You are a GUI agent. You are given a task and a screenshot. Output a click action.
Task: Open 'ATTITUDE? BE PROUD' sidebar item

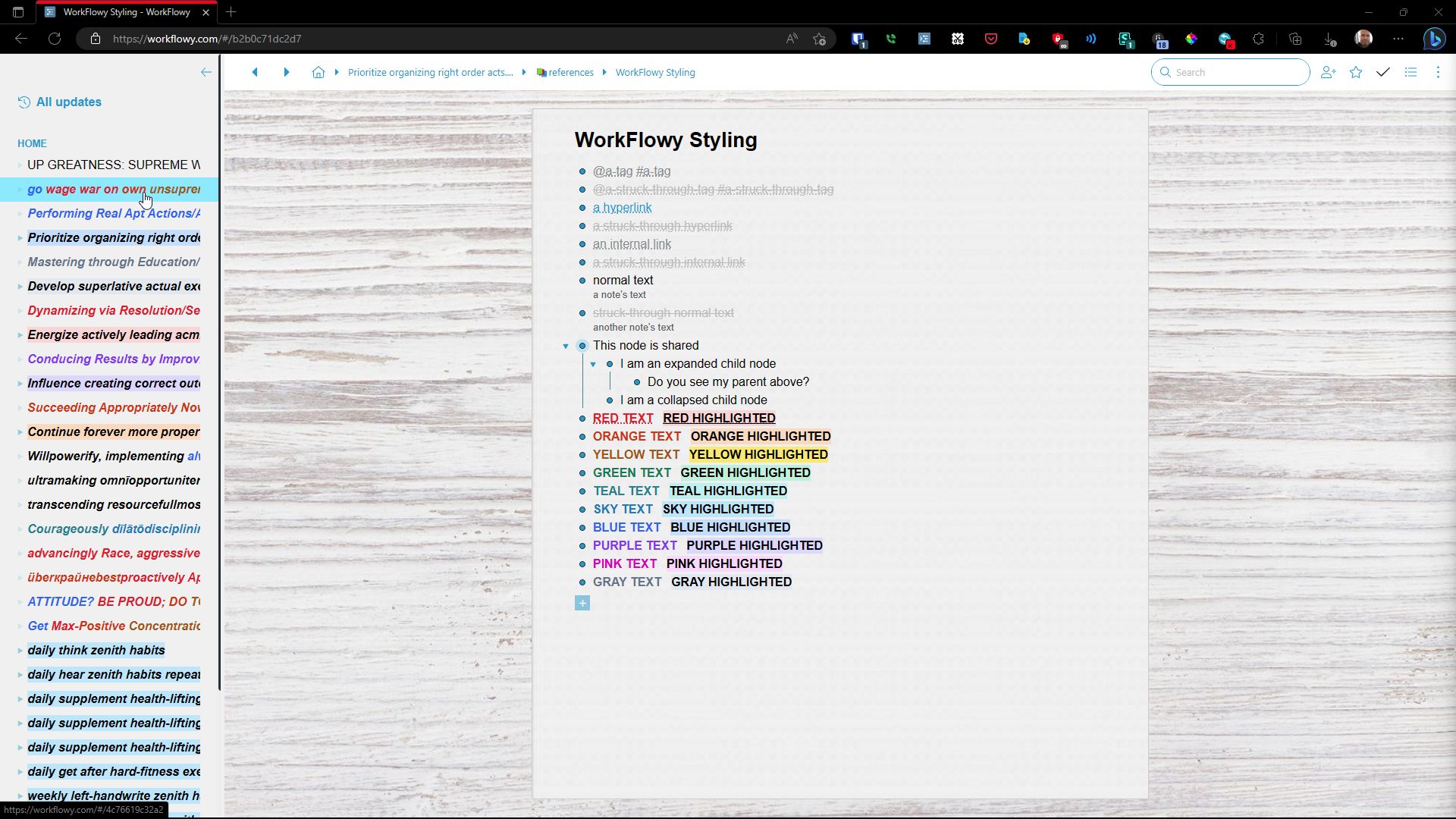click(x=114, y=601)
